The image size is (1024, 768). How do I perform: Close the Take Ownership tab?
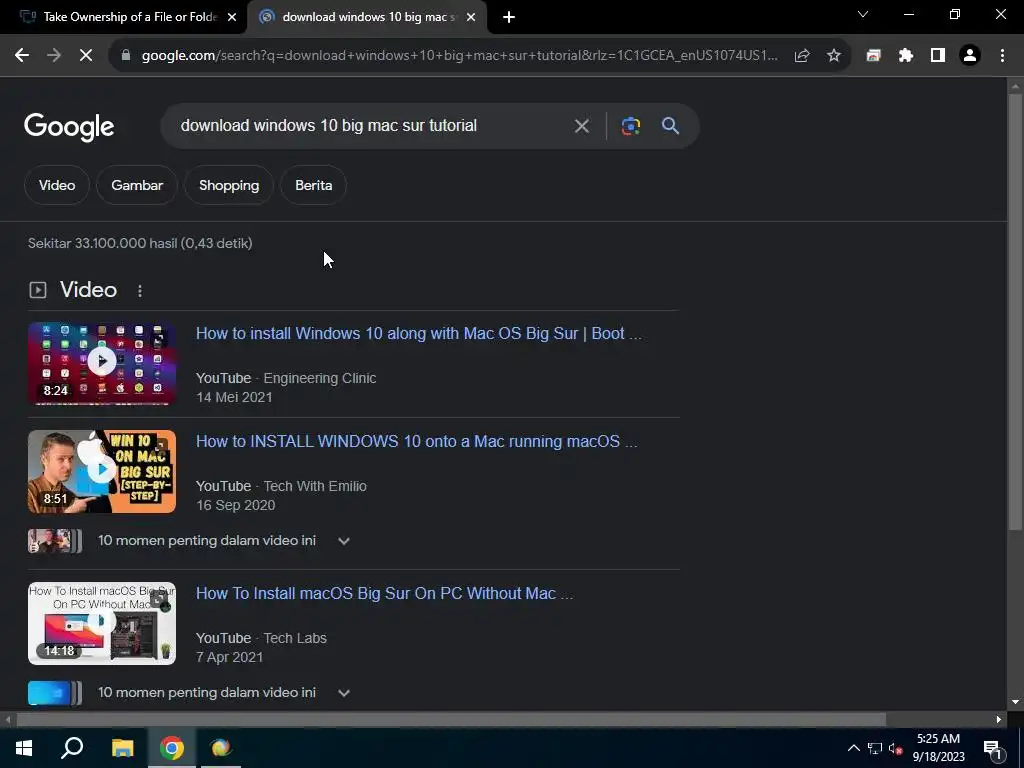pyautogui.click(x=232, y=18)
